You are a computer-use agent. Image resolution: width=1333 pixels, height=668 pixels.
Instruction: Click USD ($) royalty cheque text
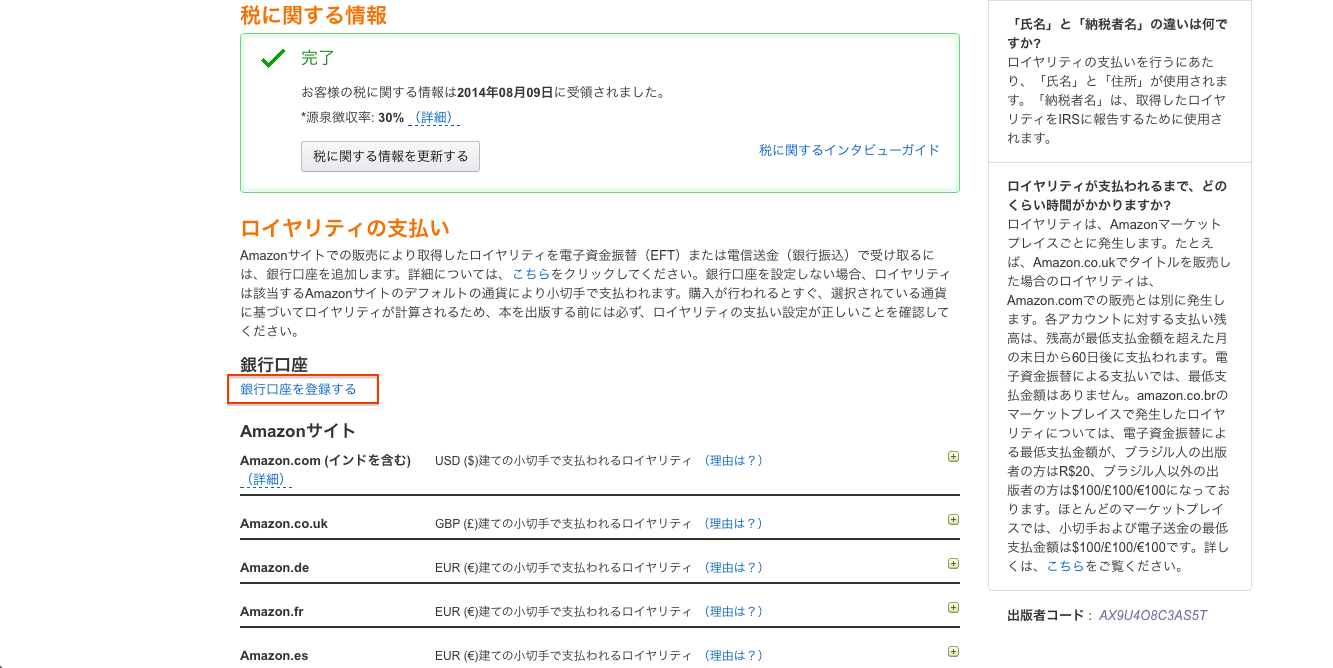pyautogui.click(x=563, y=461)
